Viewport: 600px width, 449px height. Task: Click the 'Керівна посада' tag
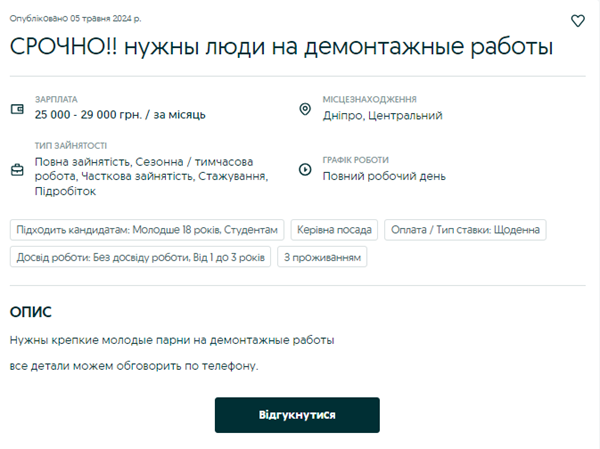pyautogui.click(x=335, y=229)
